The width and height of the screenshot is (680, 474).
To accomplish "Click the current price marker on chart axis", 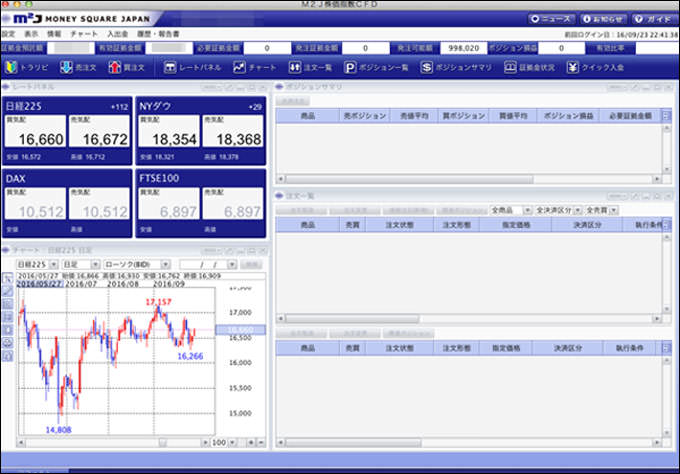I will (241, 330).
